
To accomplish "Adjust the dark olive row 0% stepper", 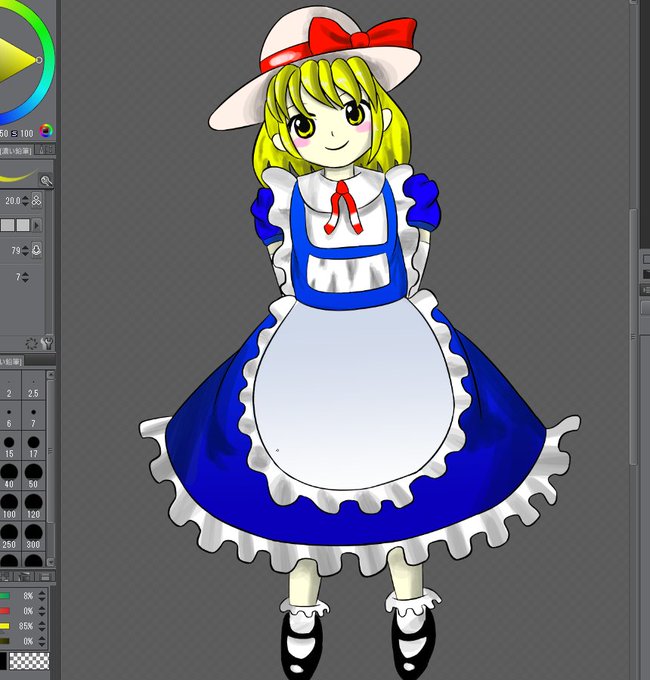I will click(42, 641).
